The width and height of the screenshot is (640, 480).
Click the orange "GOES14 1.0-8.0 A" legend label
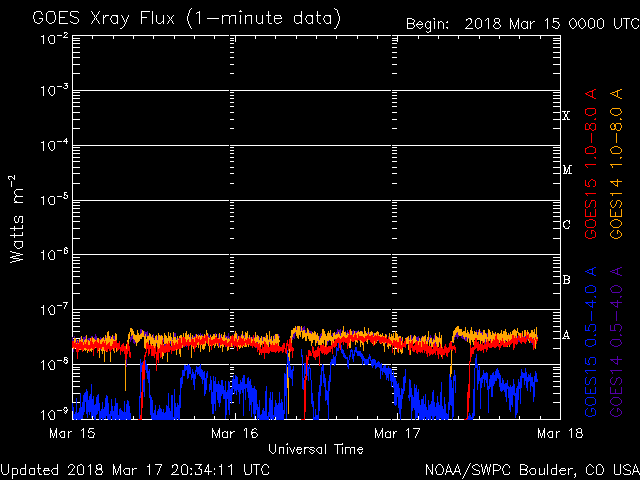616,164
